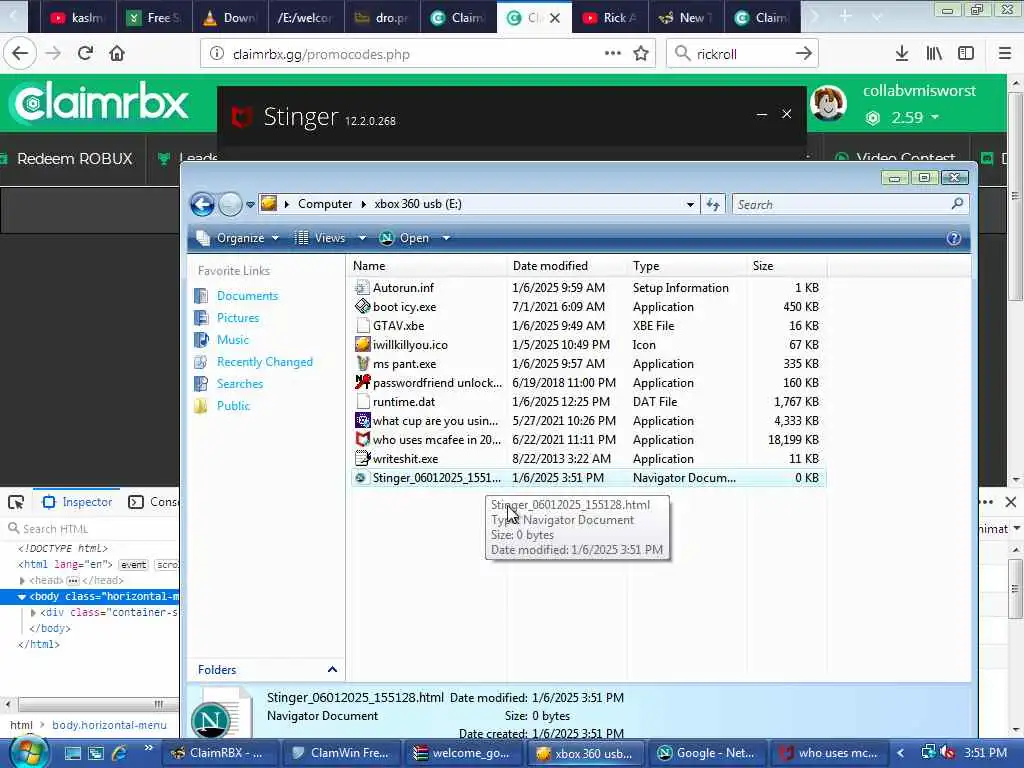Open Explorer help question mark

click(953, 238)
